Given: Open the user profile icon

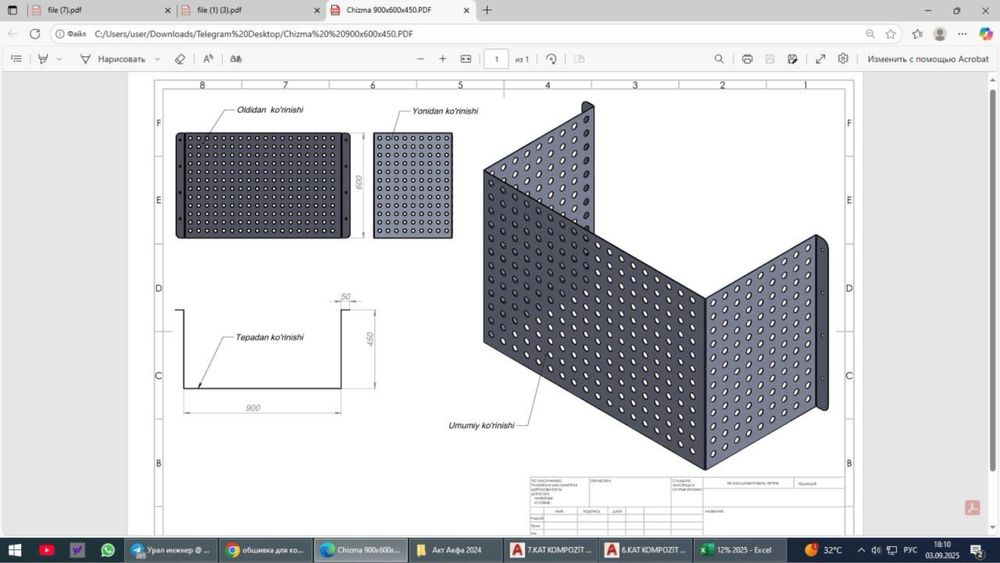Looking at the screenshot, I should 939,34.
